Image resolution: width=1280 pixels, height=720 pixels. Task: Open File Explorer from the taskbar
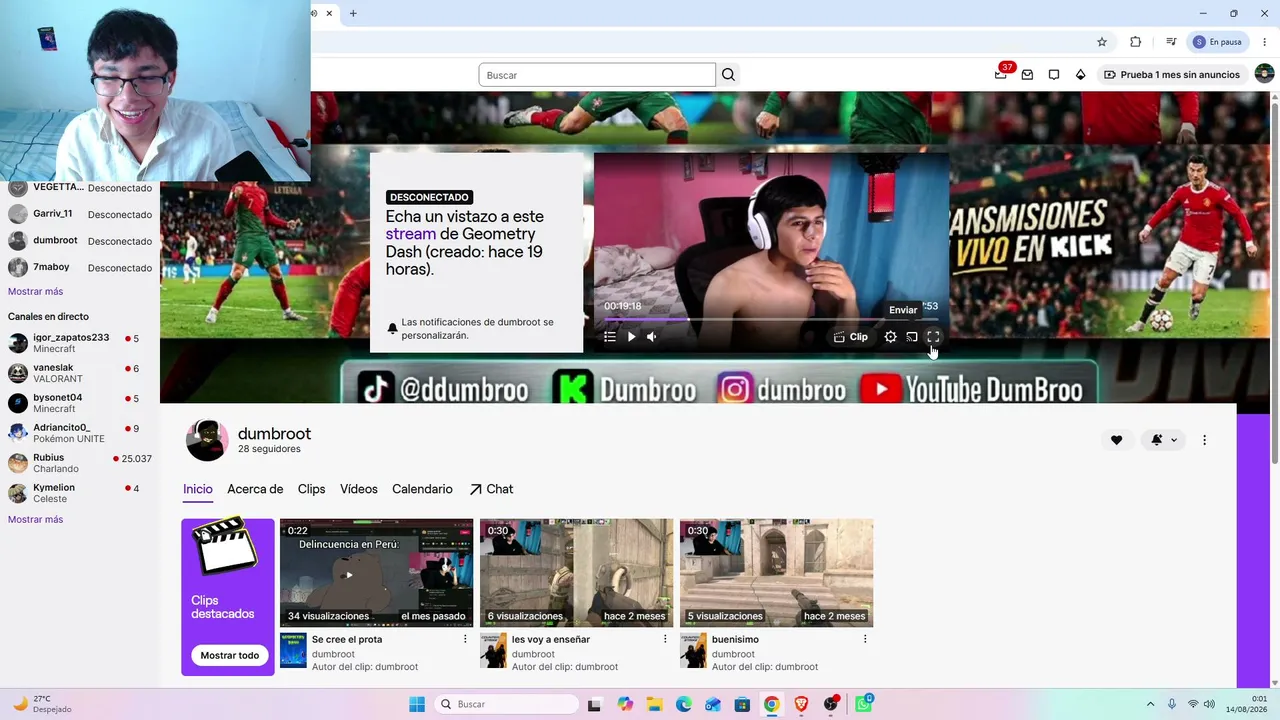[654, 704]
